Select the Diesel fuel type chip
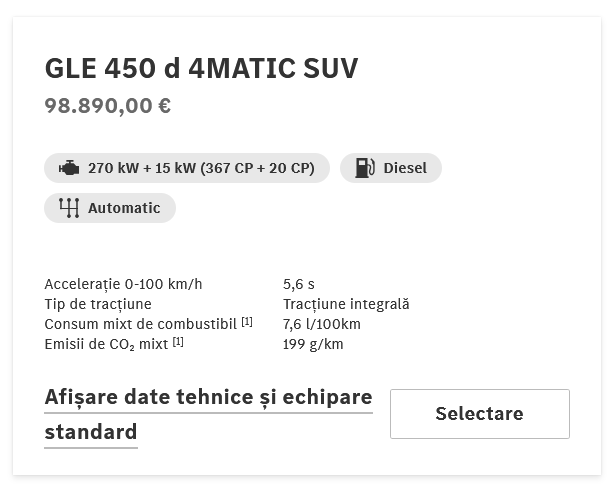Viewport: 615px width, 493px height. coord(391,168)
